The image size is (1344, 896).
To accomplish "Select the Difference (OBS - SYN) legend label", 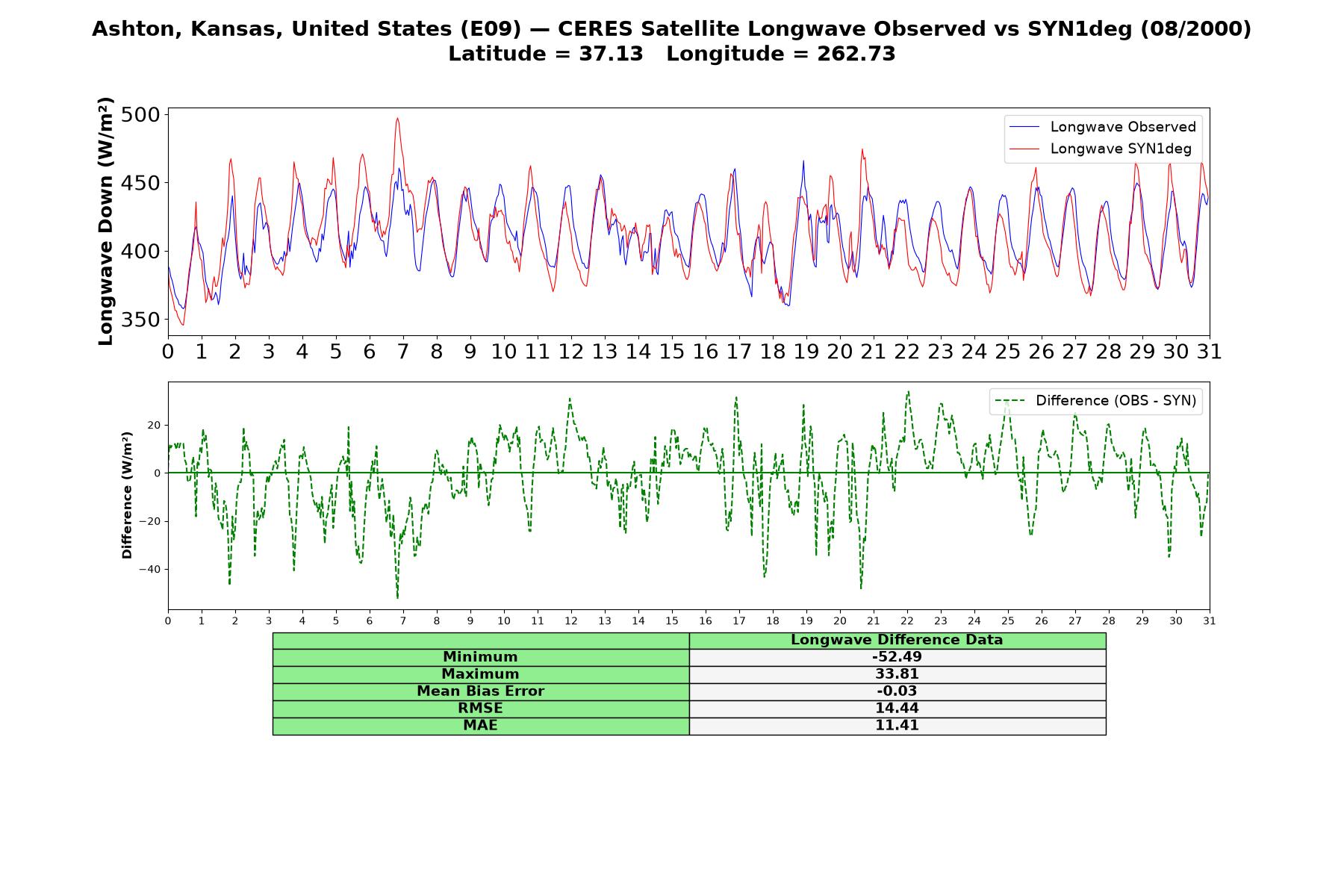I will [1116, 401].
